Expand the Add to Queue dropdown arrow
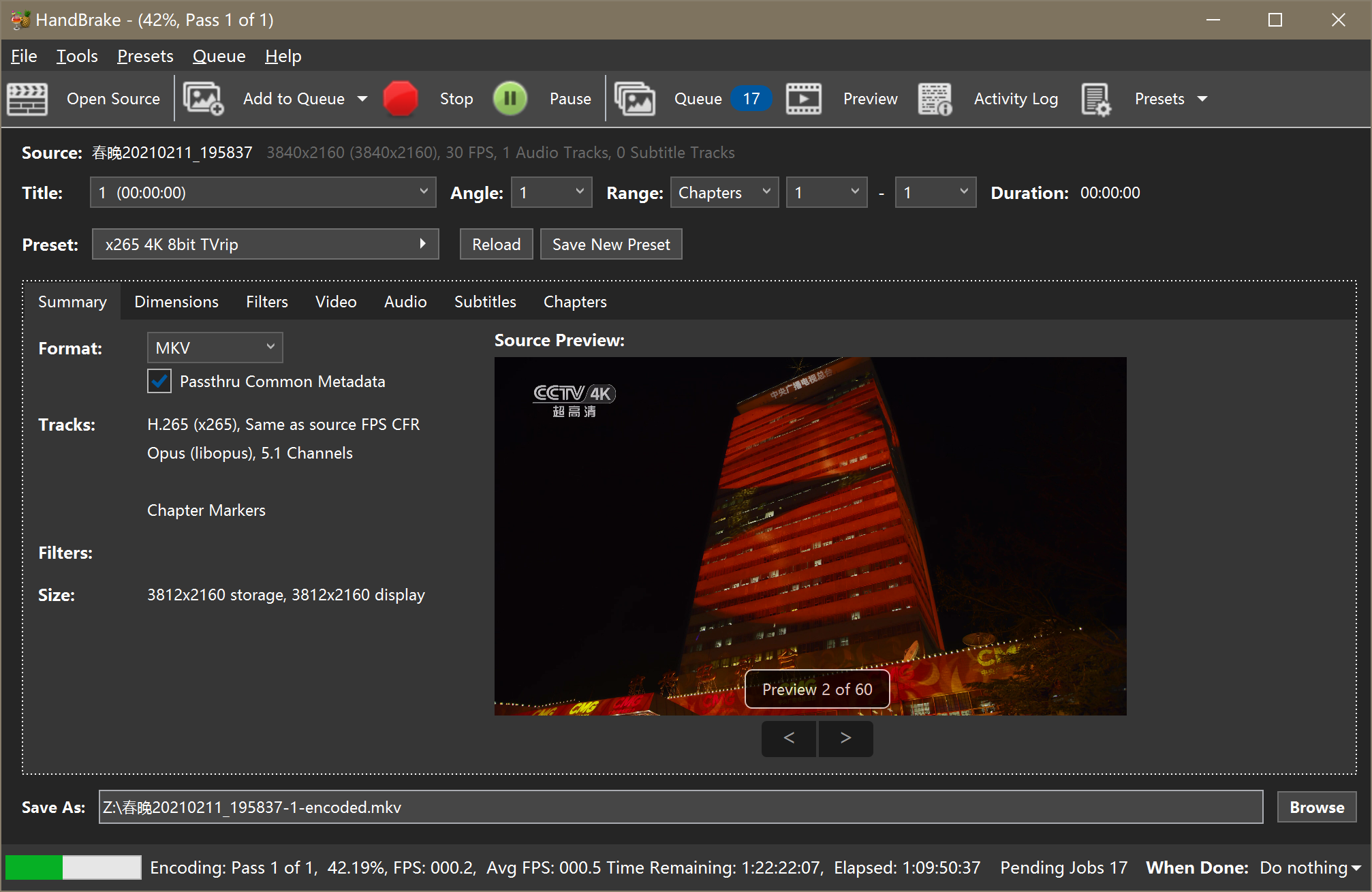Screen dimensions: 1372x892 tap(362, 98)
